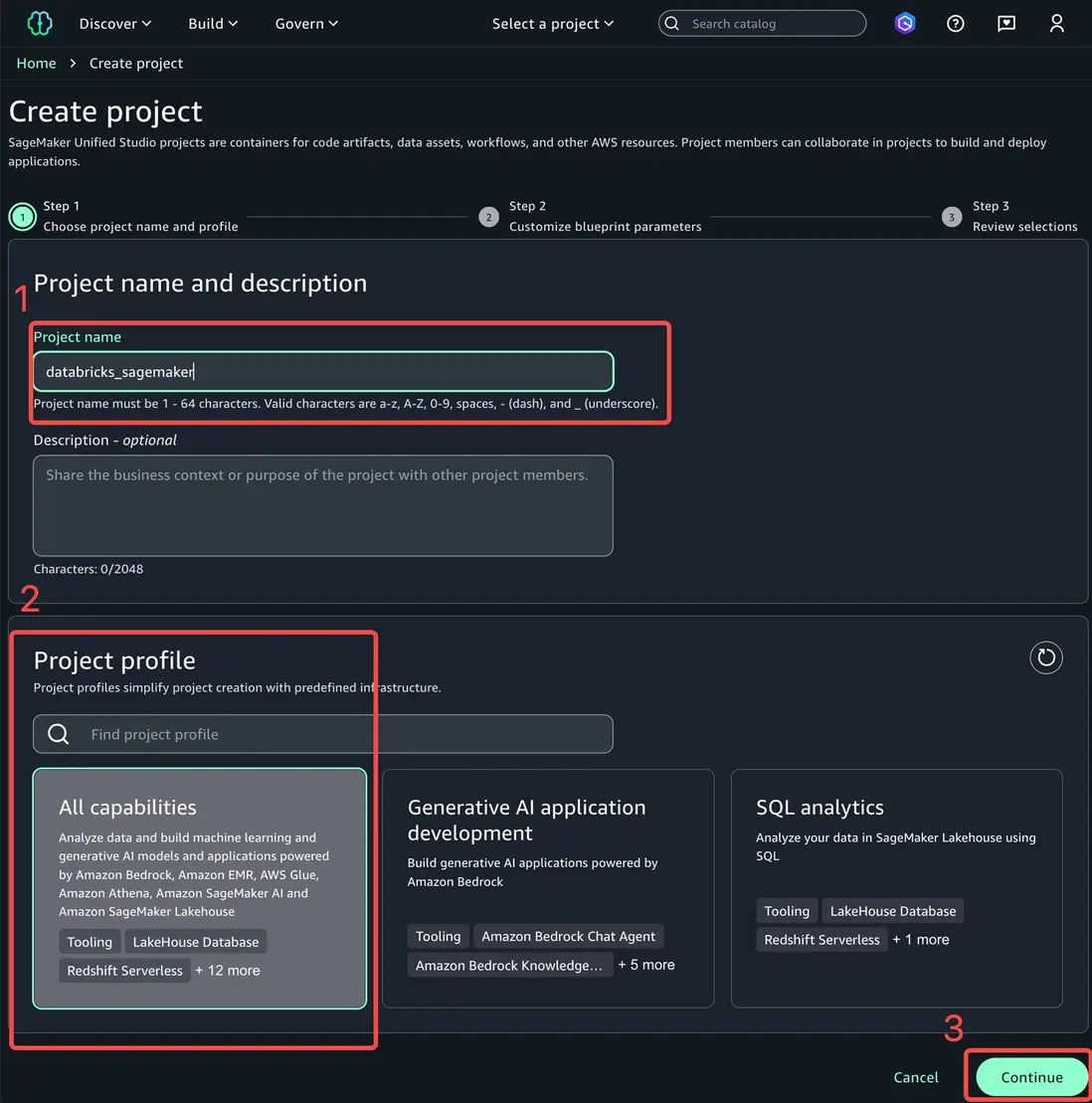Refresh project profiles with circular arrow

point(1045,657)
